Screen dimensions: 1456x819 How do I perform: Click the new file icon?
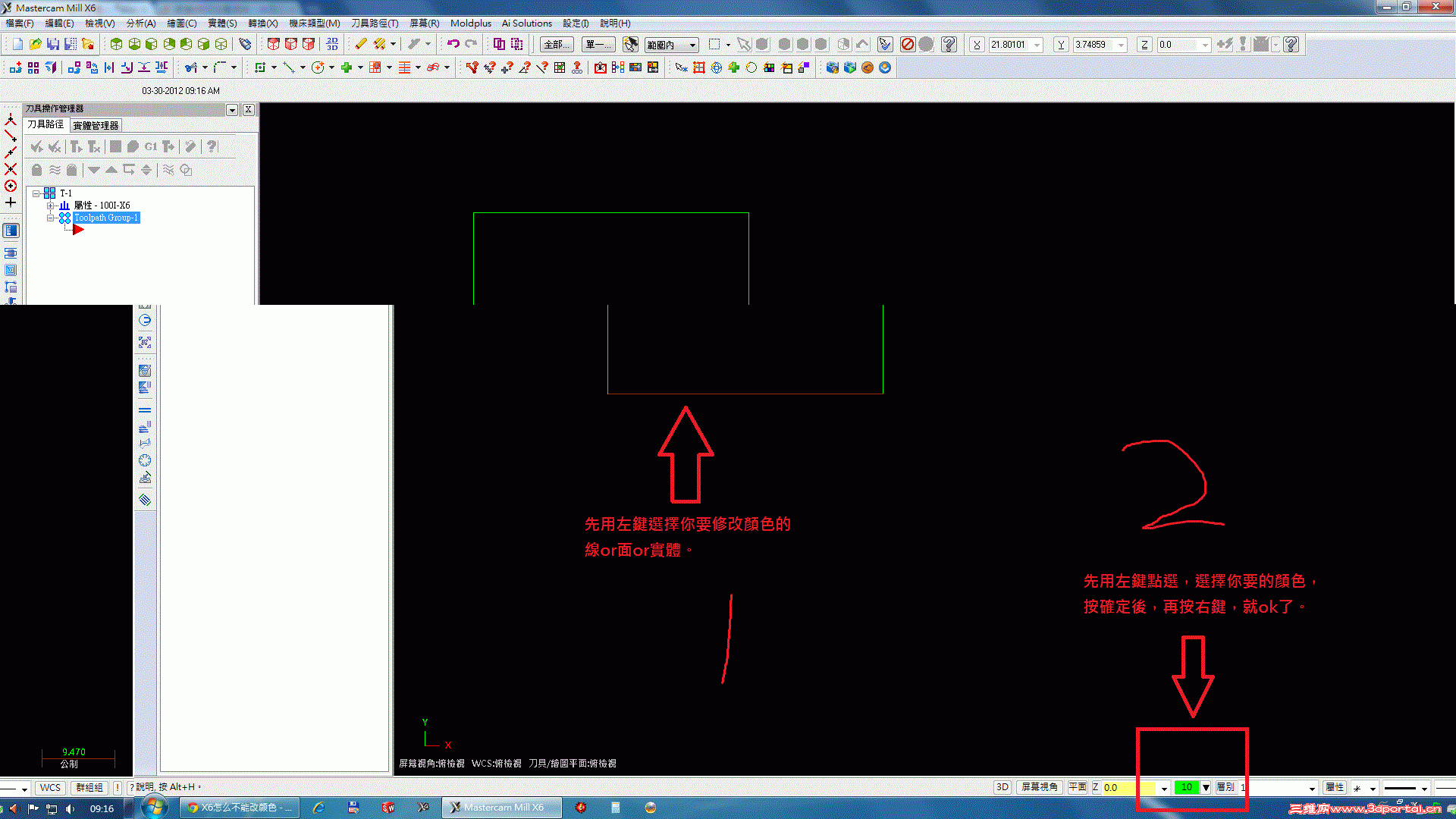(17, 44)
